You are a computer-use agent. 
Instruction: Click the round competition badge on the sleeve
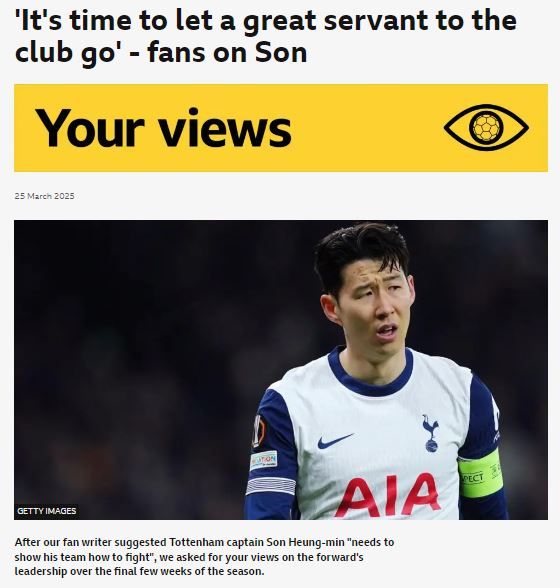point(259,431)
